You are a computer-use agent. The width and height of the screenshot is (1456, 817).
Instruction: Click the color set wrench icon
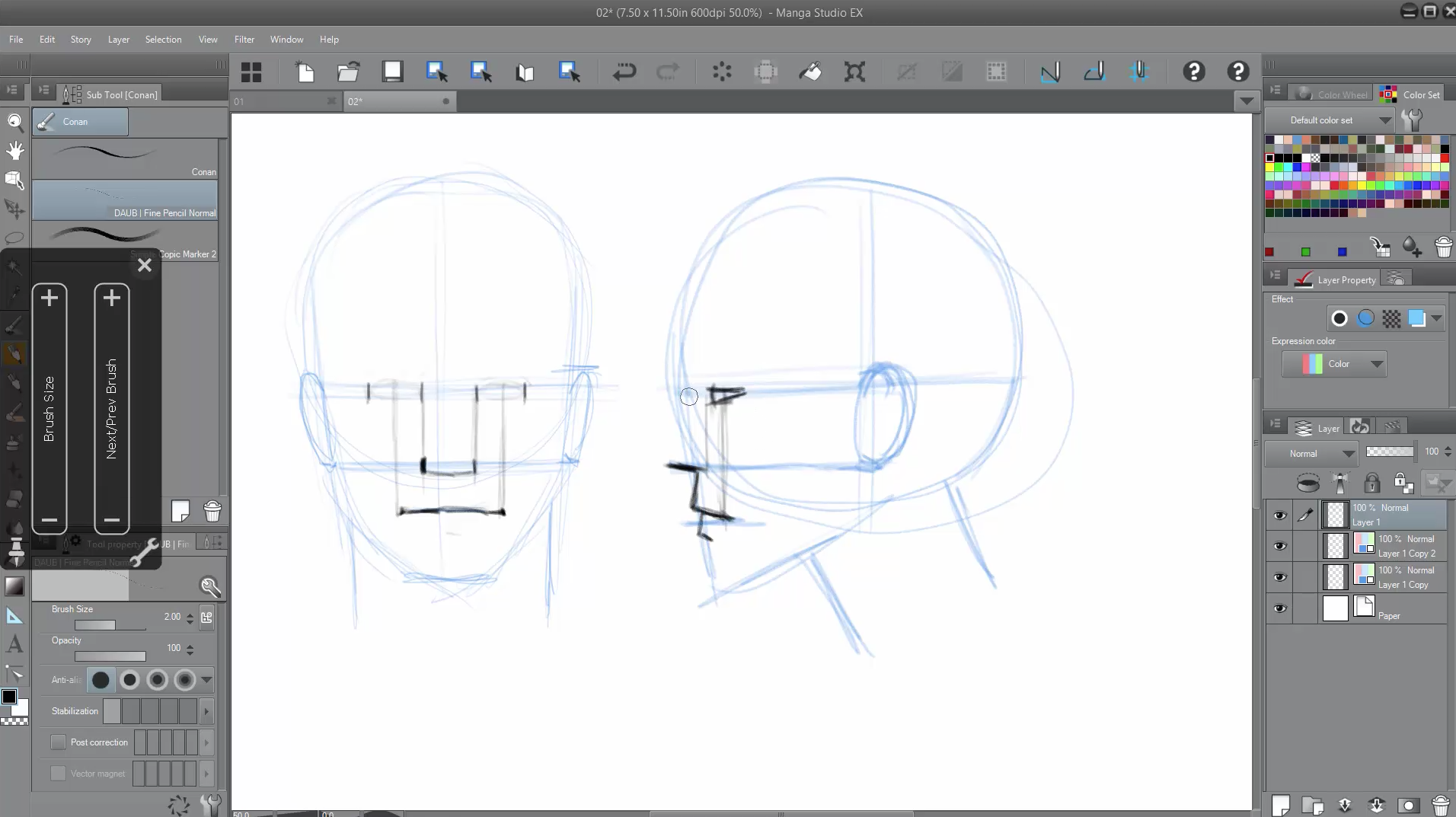pos(1412,120)
